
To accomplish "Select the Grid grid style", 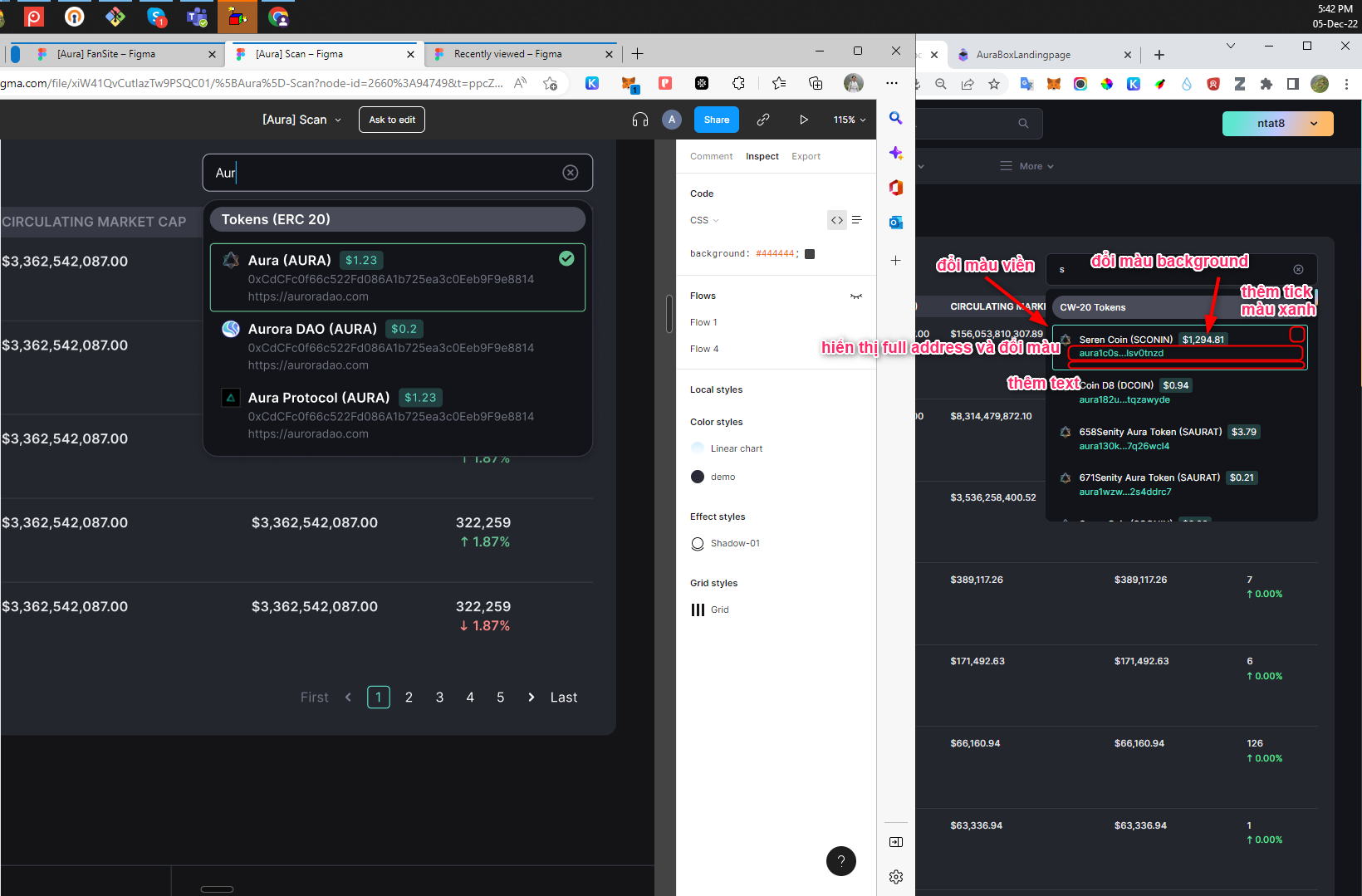I will [710, 610].
